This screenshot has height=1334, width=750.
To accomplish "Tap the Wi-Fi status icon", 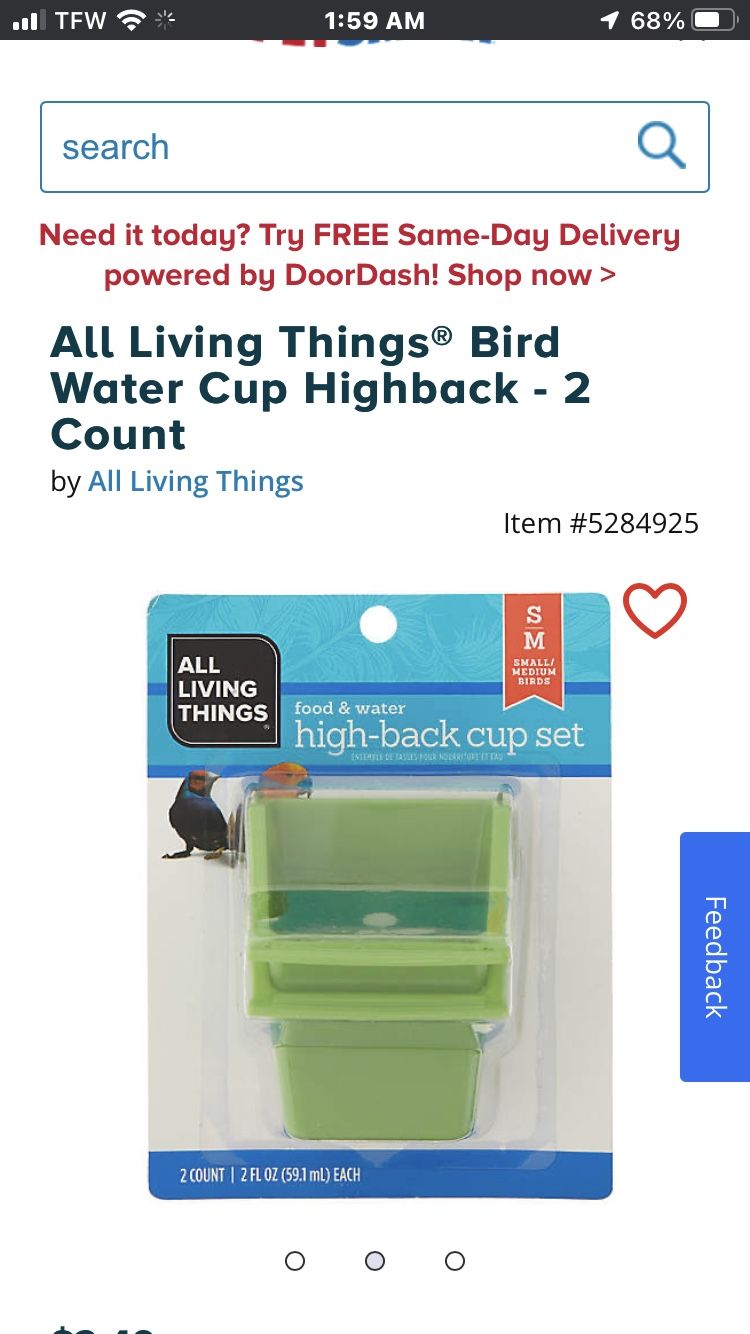I will 131,20.
